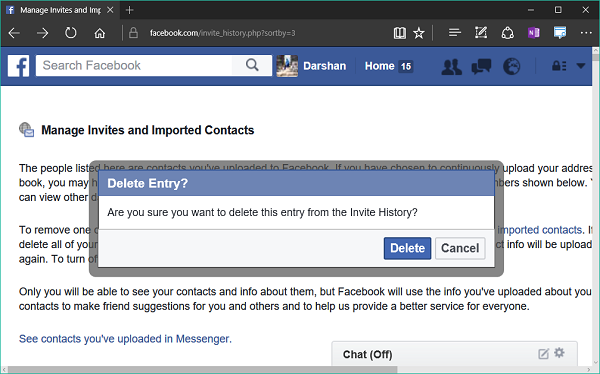The height and width of the screenshot is (374, 600).
Task: Click the screen clipping extension icon
Action: tap(560, 33)
